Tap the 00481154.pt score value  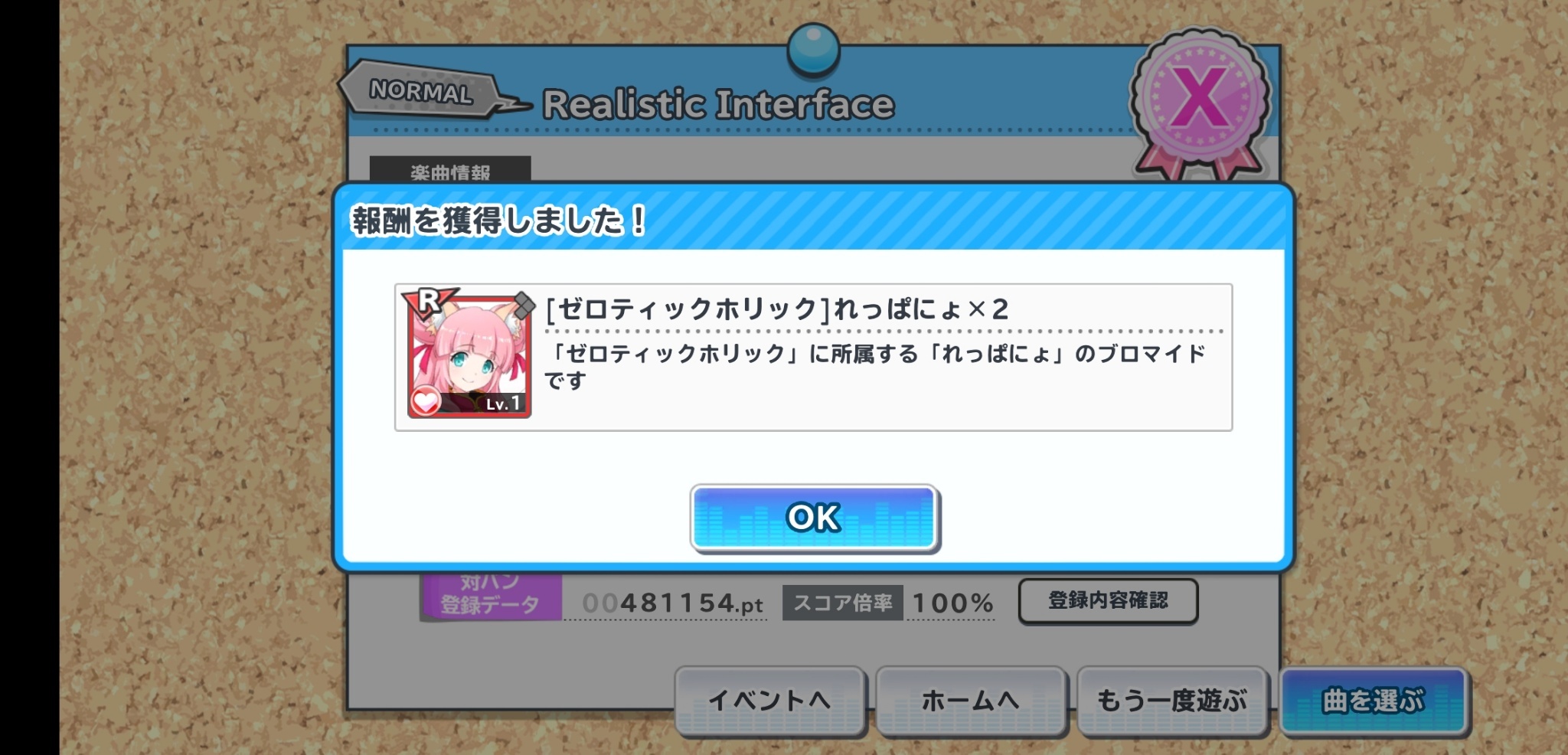point(672,603)
